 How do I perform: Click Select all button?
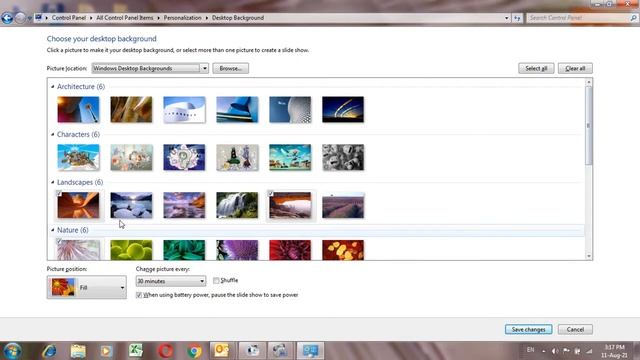tap(536, 68)
